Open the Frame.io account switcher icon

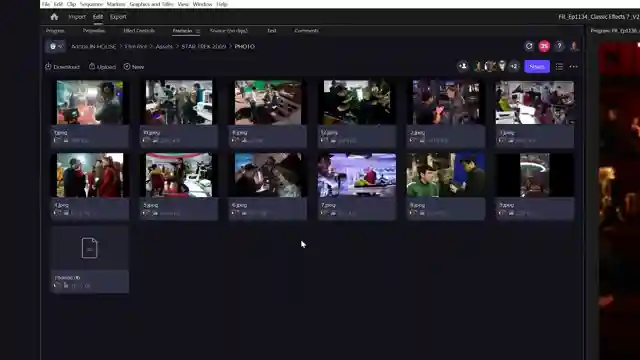pos(56,47)
